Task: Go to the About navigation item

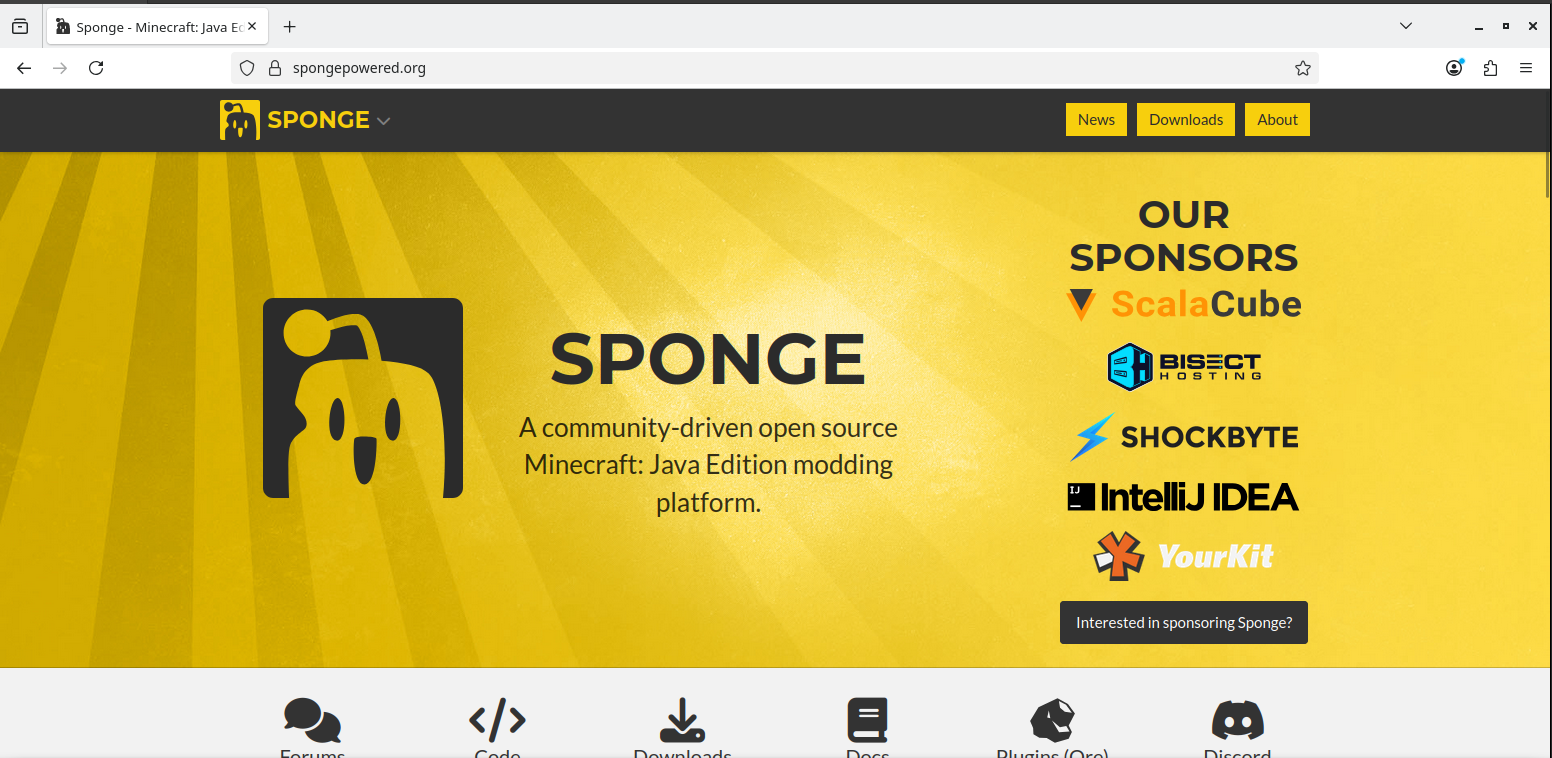Action: pos(1277,119)
